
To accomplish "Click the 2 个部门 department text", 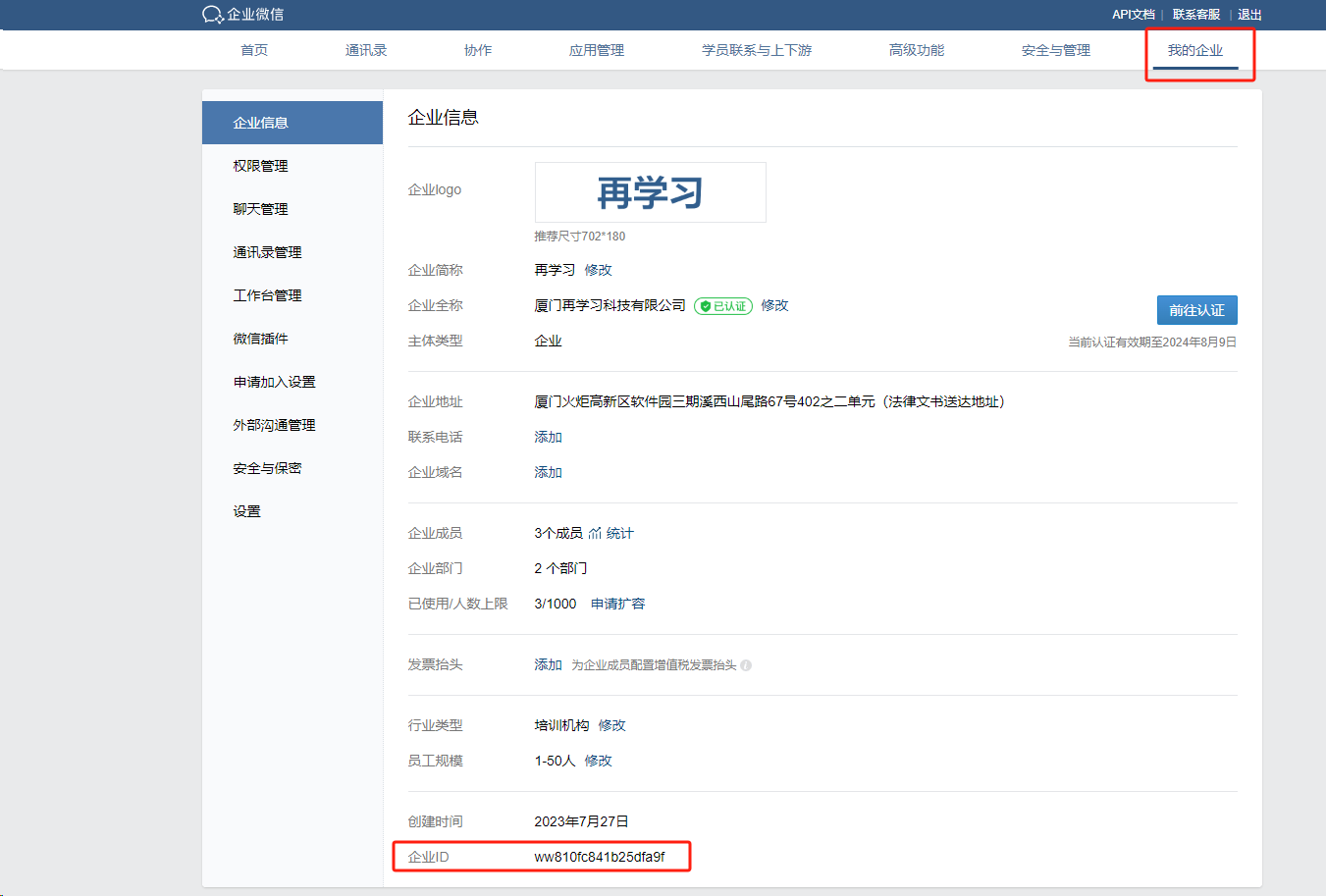I will 560,568.
